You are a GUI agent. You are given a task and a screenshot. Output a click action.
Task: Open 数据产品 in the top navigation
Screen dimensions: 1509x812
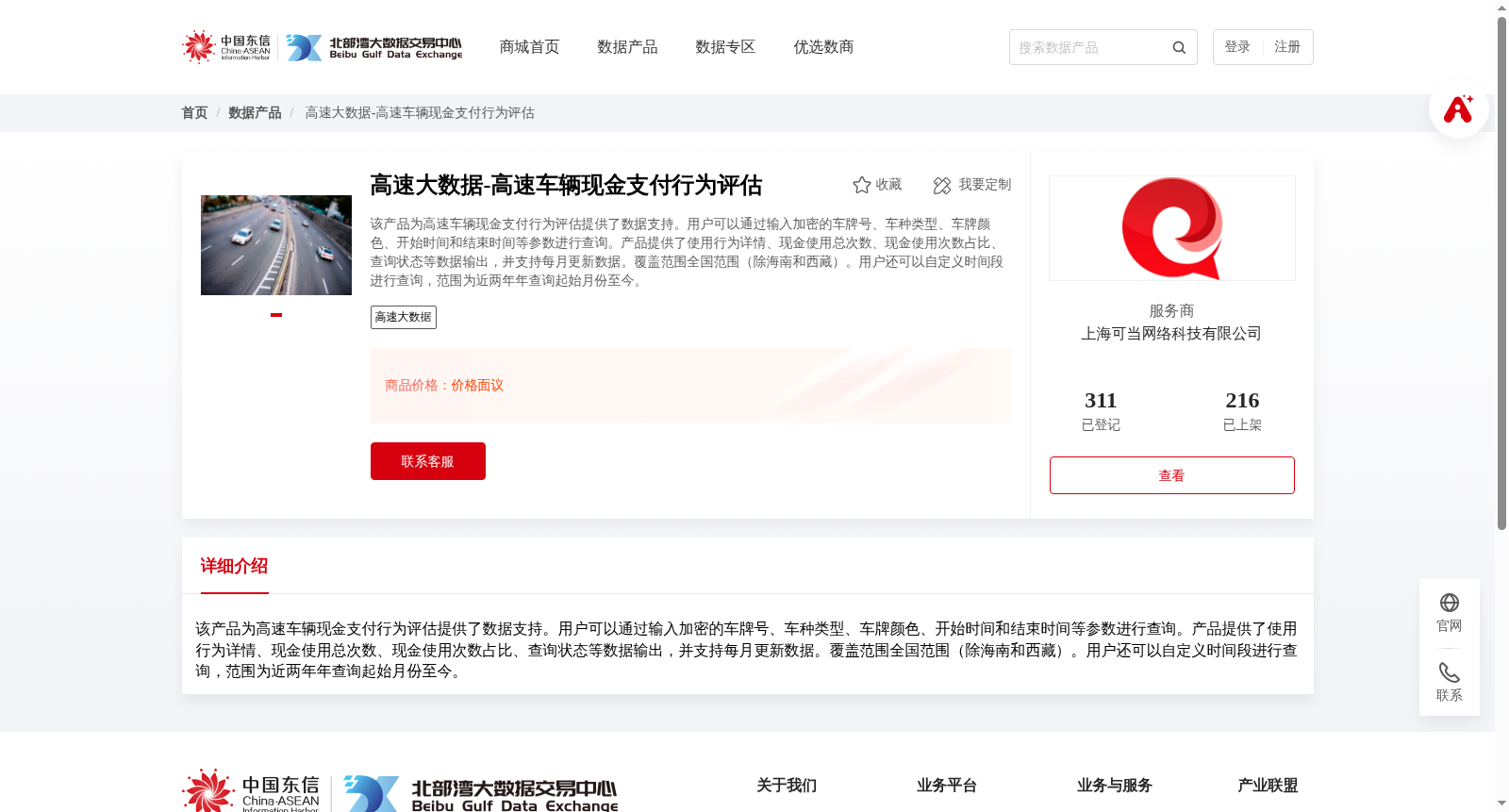click(627, 47)
